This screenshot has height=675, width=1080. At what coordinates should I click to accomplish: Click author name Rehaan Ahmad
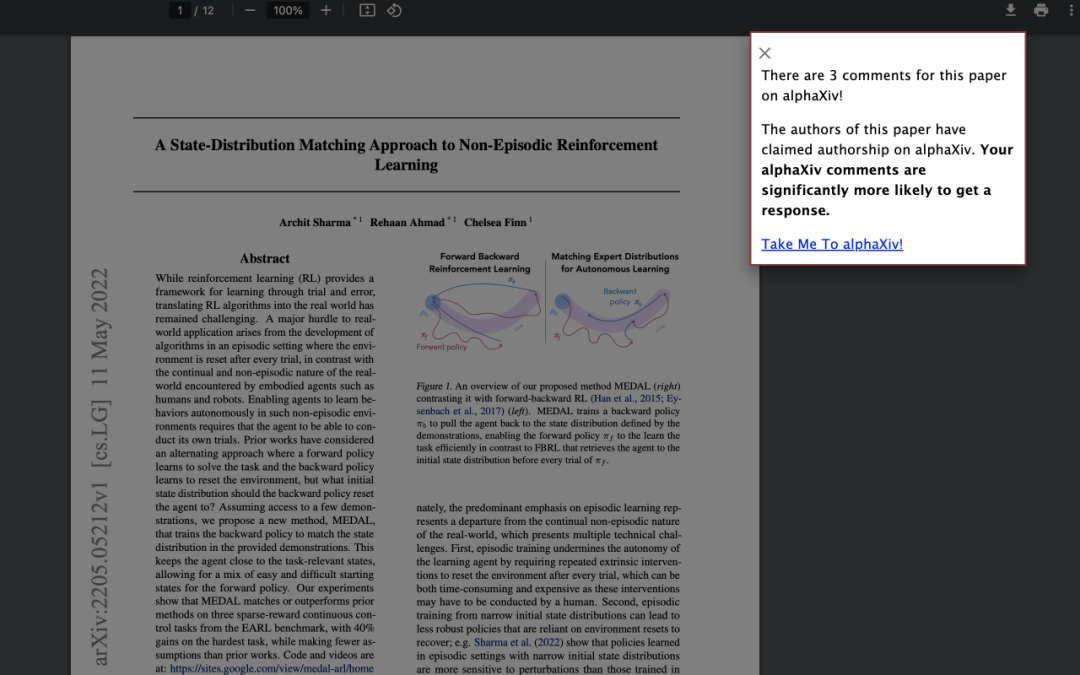407,222
